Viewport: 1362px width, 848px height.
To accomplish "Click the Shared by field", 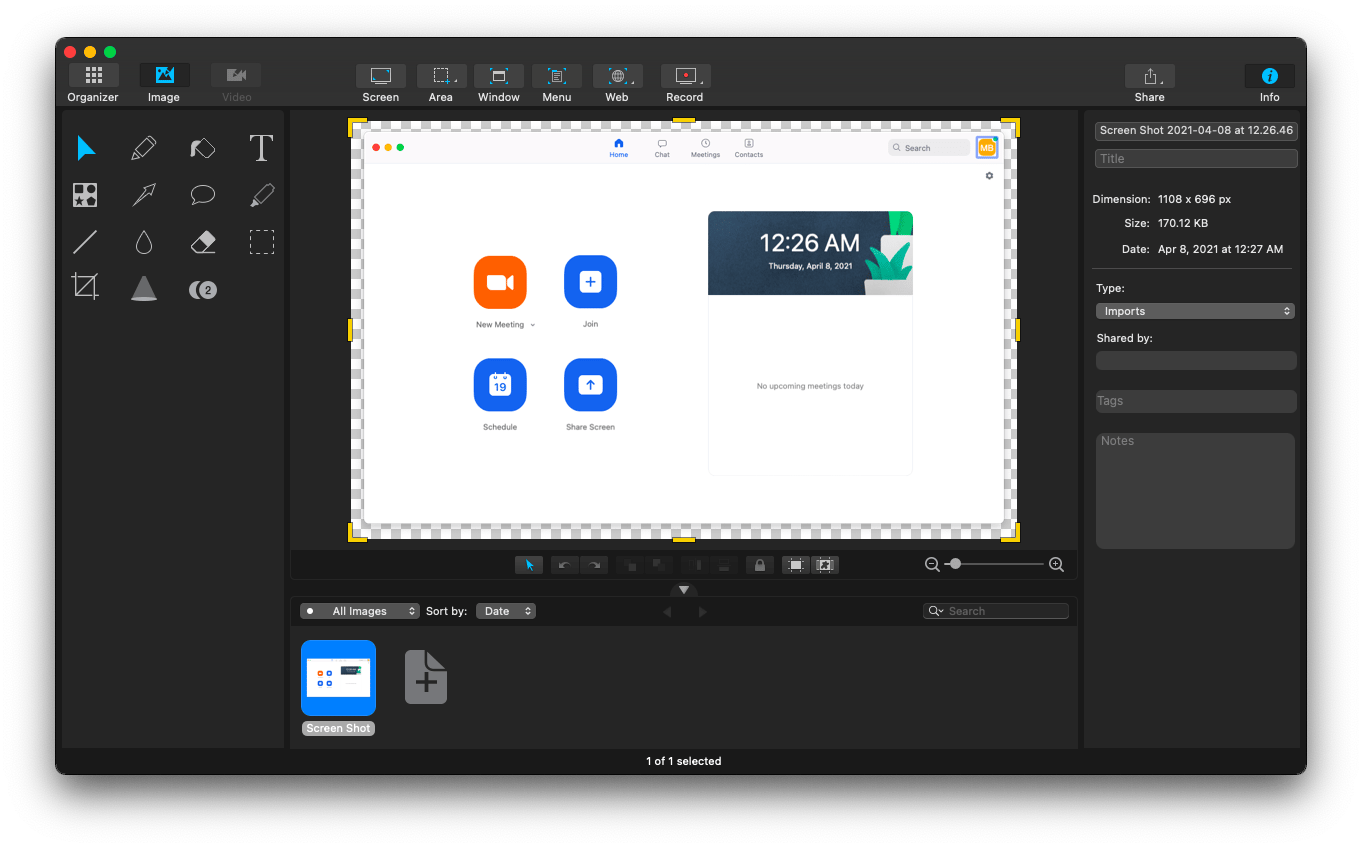I will (1196, 360).
